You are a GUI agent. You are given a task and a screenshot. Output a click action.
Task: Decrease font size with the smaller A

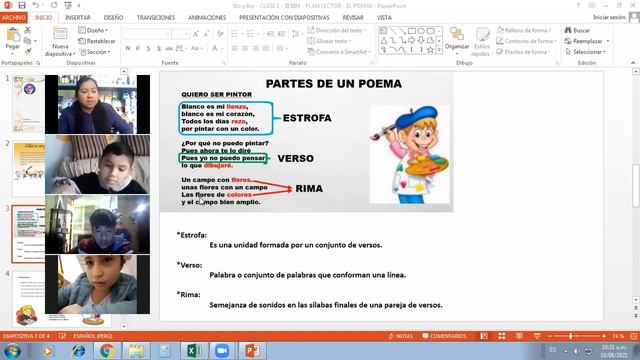pos(206,34)
